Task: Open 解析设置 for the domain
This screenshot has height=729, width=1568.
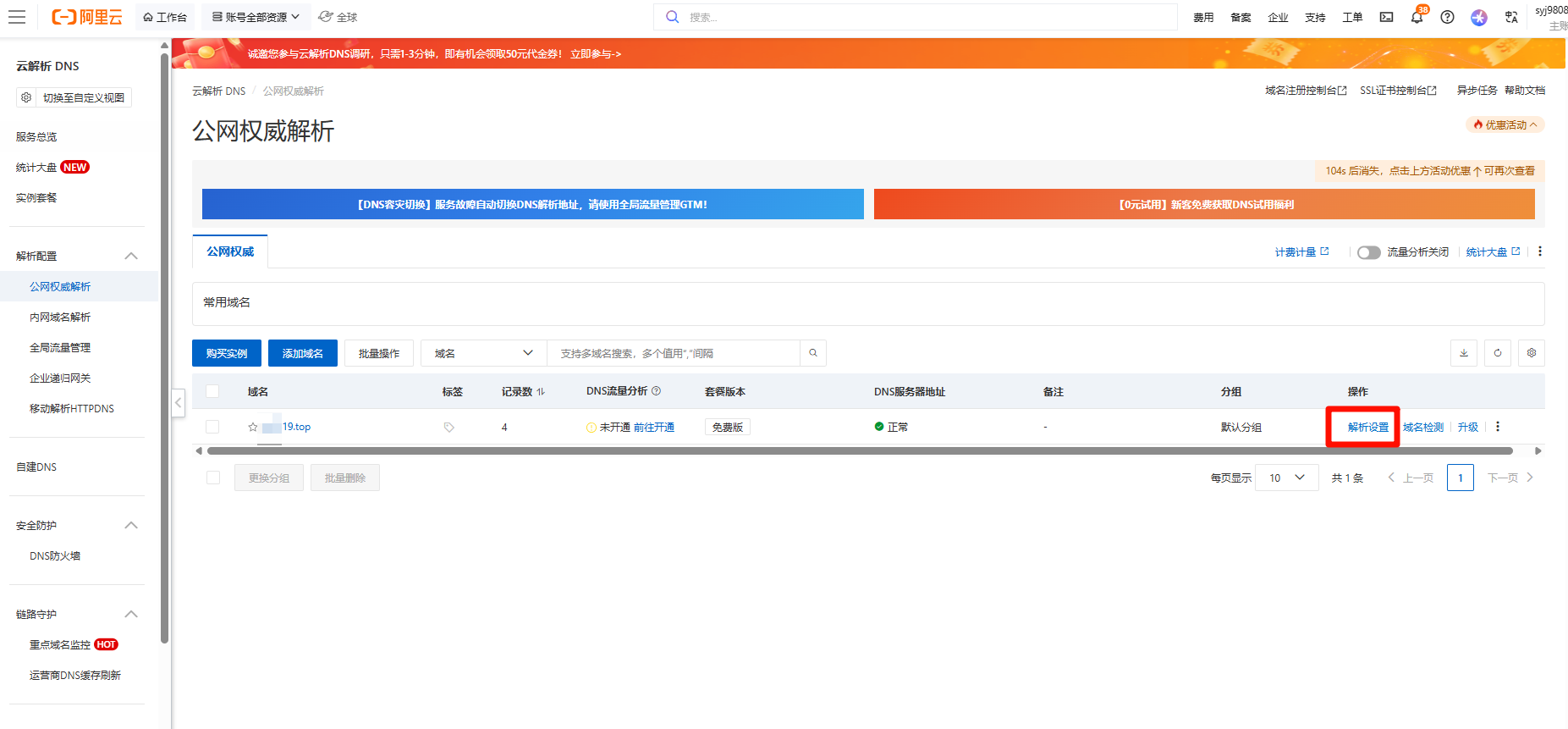Action: (1367, 428)
